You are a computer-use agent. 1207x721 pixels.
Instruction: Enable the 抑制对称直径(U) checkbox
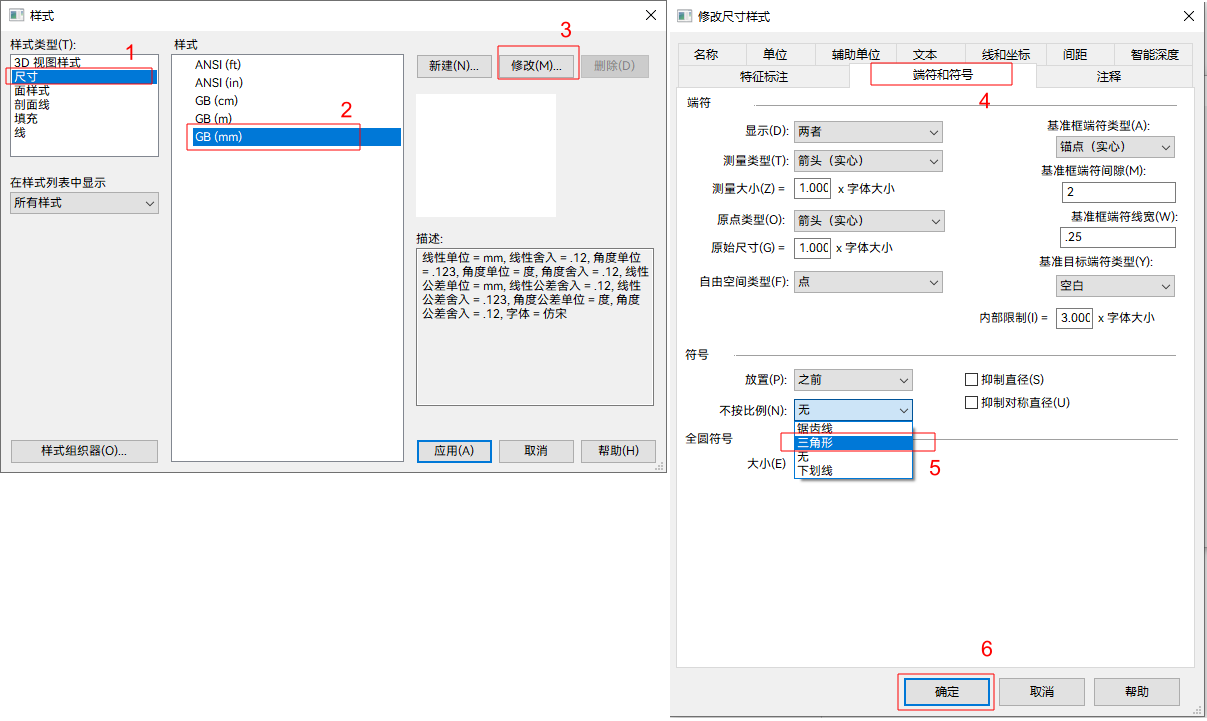pyautogui.click(x=971, y=403)
